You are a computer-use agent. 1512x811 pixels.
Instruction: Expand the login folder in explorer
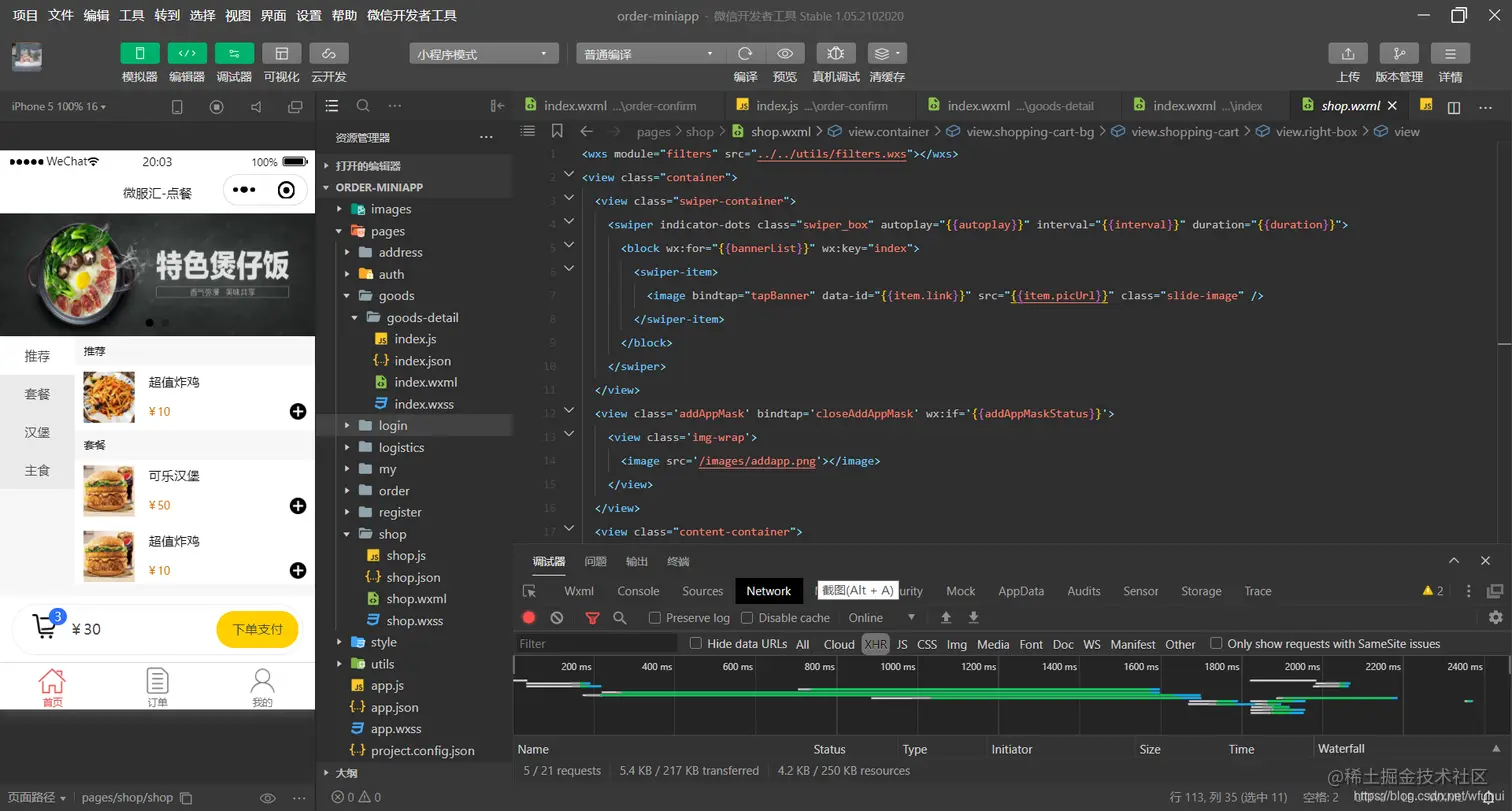coord(392,426)
